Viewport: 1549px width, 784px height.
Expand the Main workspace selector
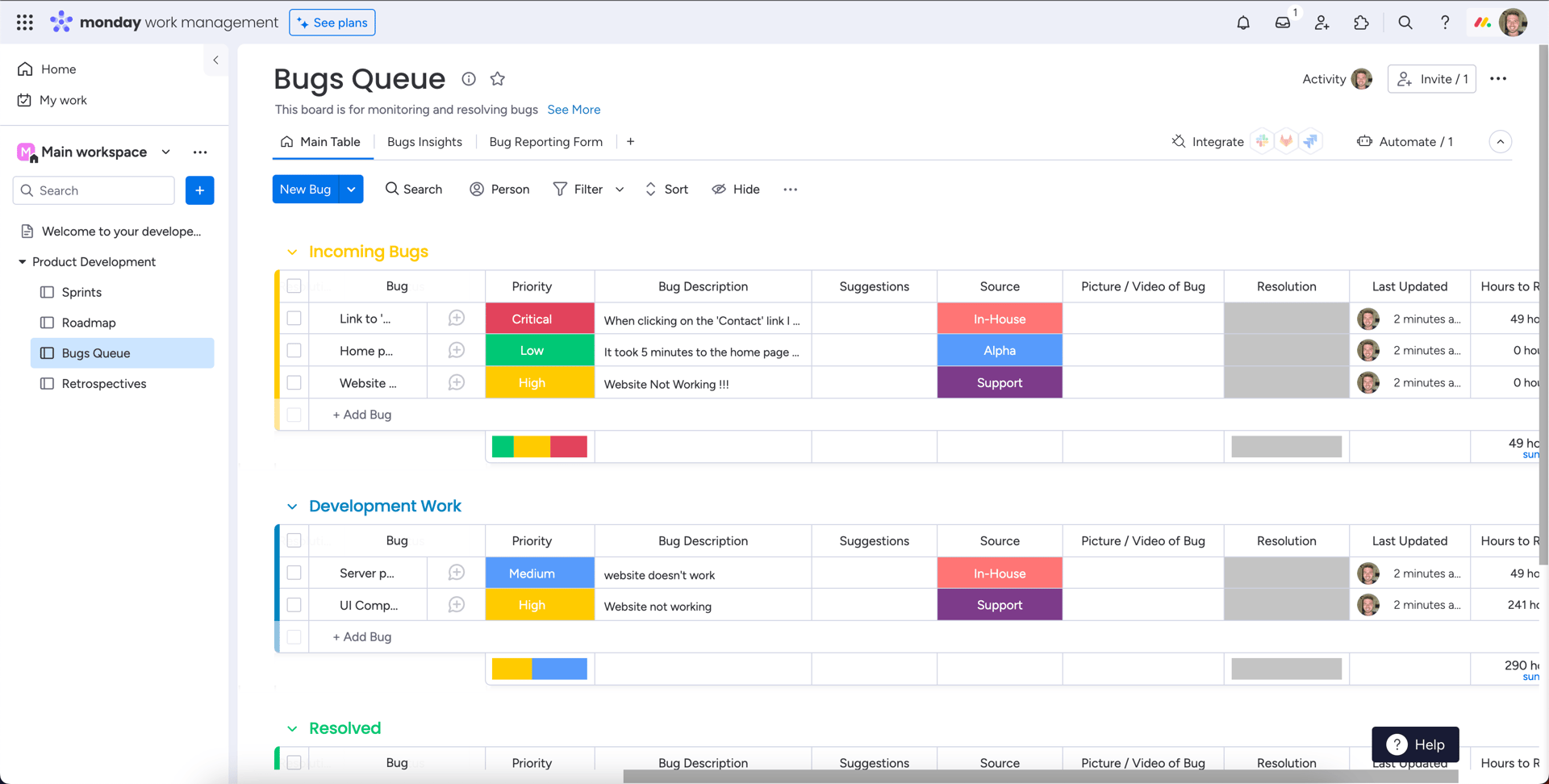click(x=166, y=152)
